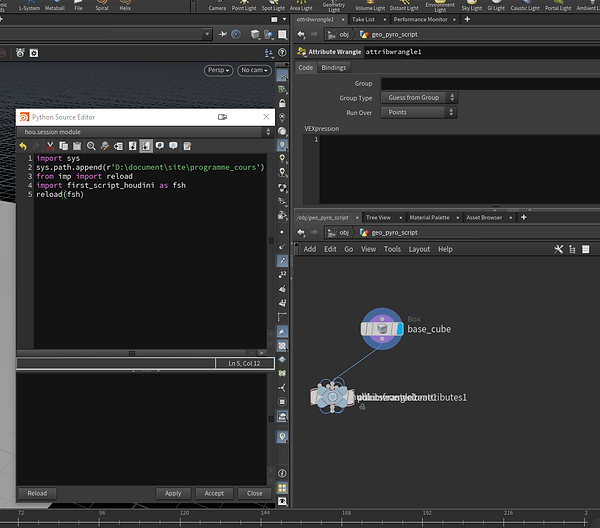
Task: Open the View menu in network editor
Action: tap(368, 249)
